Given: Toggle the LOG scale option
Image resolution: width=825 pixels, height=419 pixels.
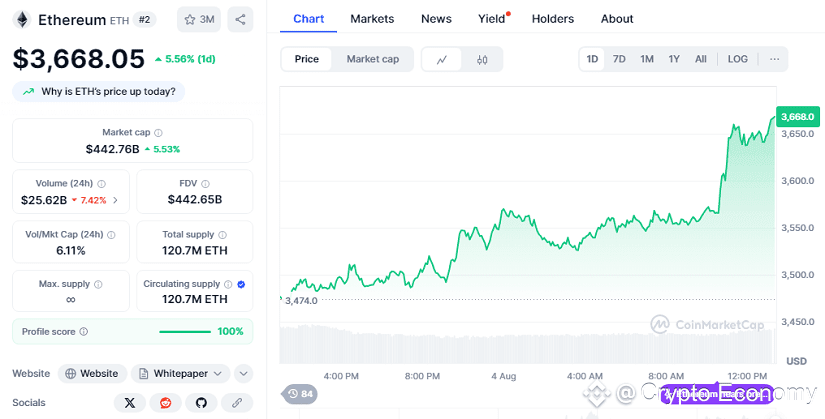Looking at the screenshot, I should (738, 59).
